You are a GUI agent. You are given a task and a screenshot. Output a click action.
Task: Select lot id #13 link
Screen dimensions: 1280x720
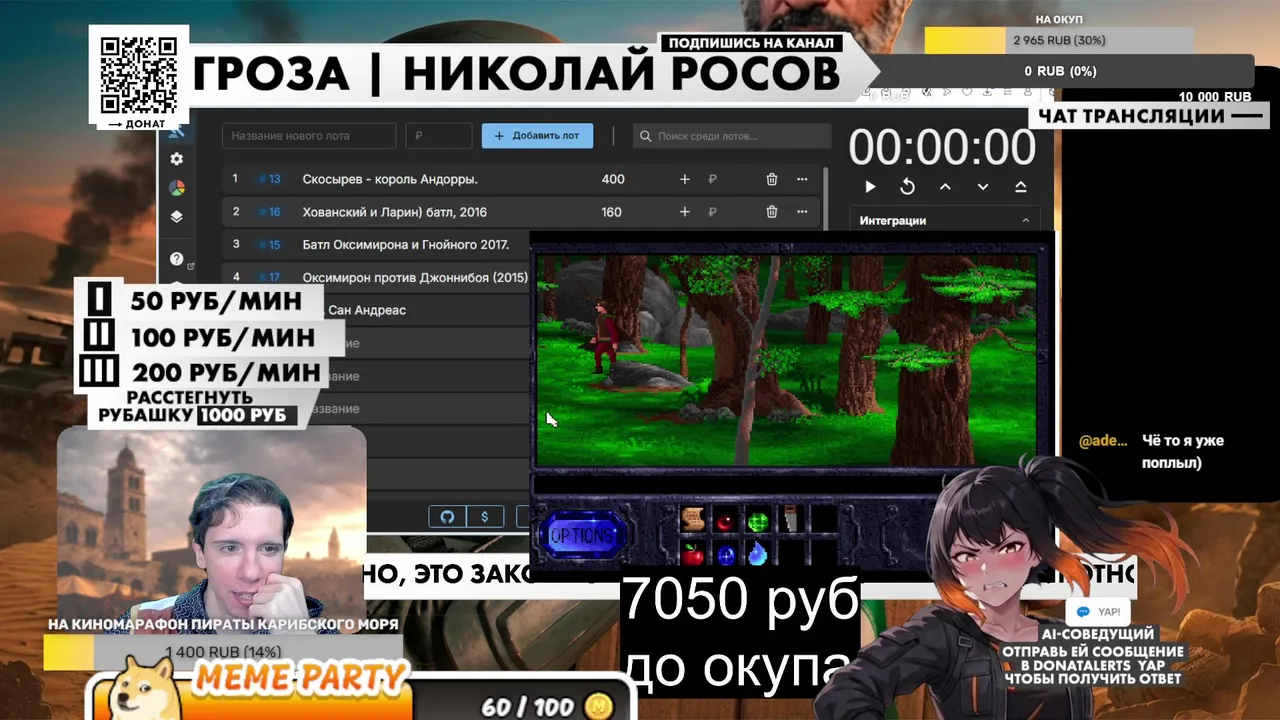coord(270,179)
